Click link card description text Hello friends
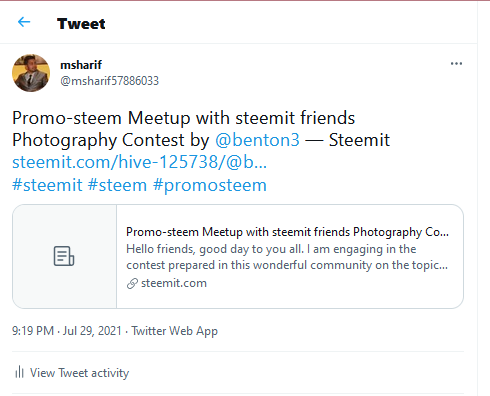Image resolution: width=490 pixels, height=396 pixels. pyautogui.click(x=287, y=257)
